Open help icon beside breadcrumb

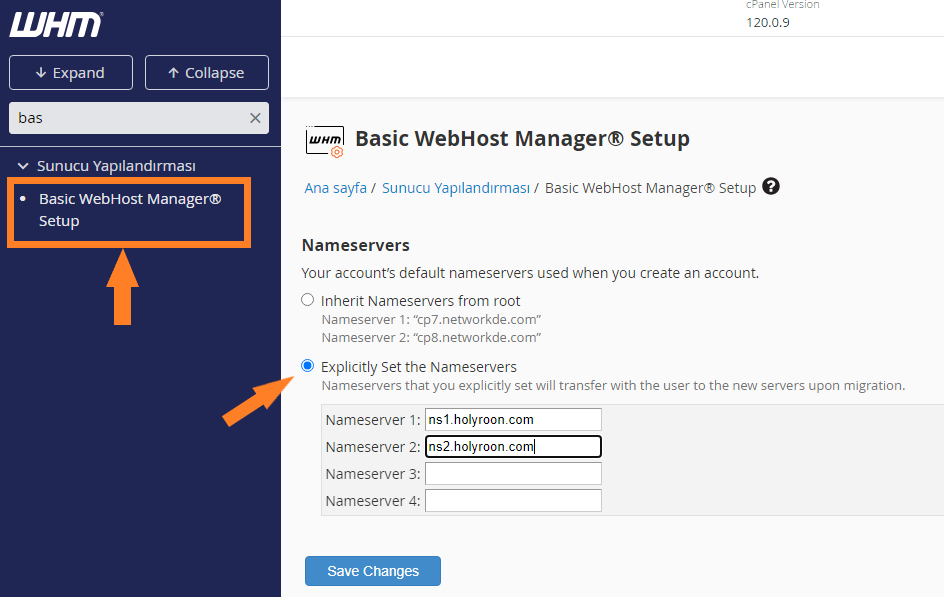(x=771, y=187)
